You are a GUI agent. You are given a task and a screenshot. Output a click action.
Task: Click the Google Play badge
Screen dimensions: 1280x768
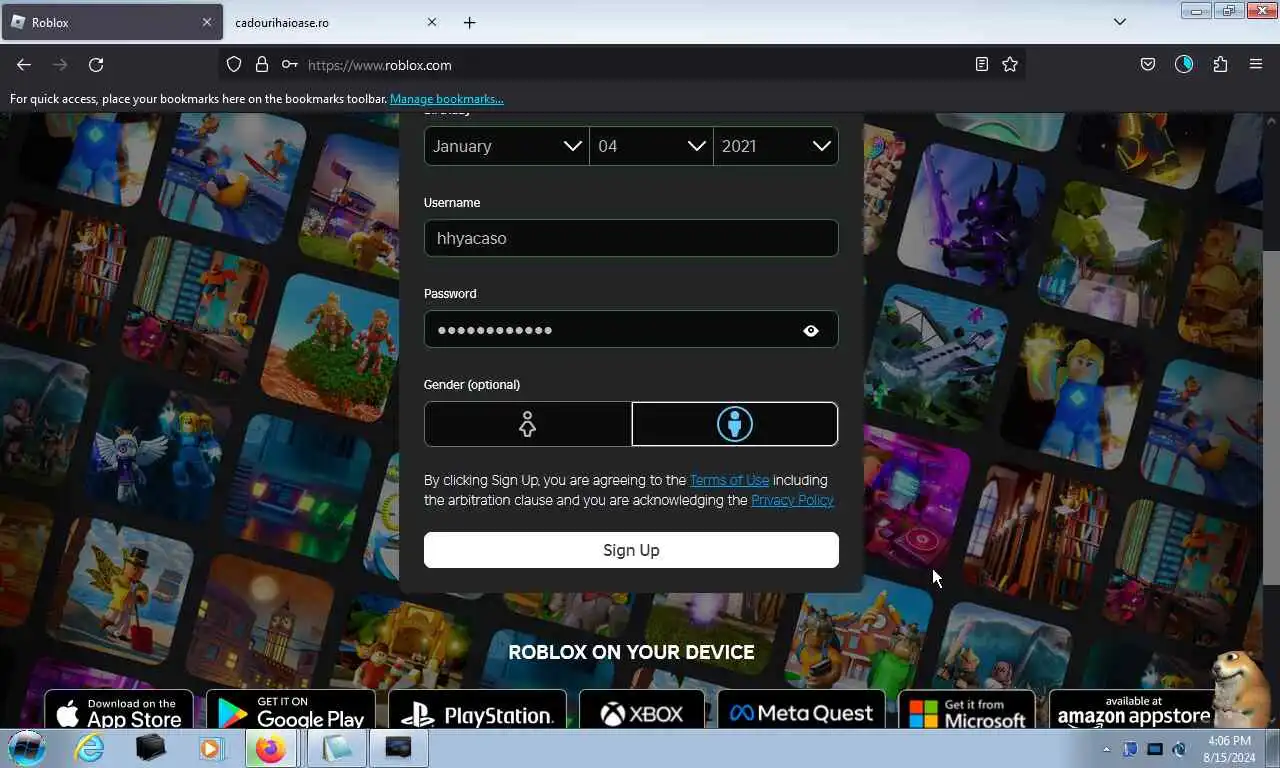290,711
